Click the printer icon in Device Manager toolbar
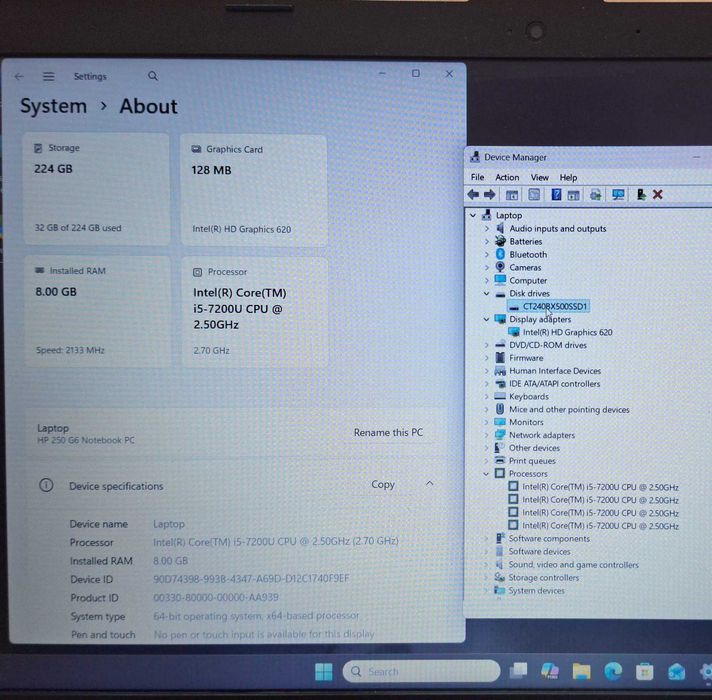This screenshot has width=712, height=700. click(595, 195)
